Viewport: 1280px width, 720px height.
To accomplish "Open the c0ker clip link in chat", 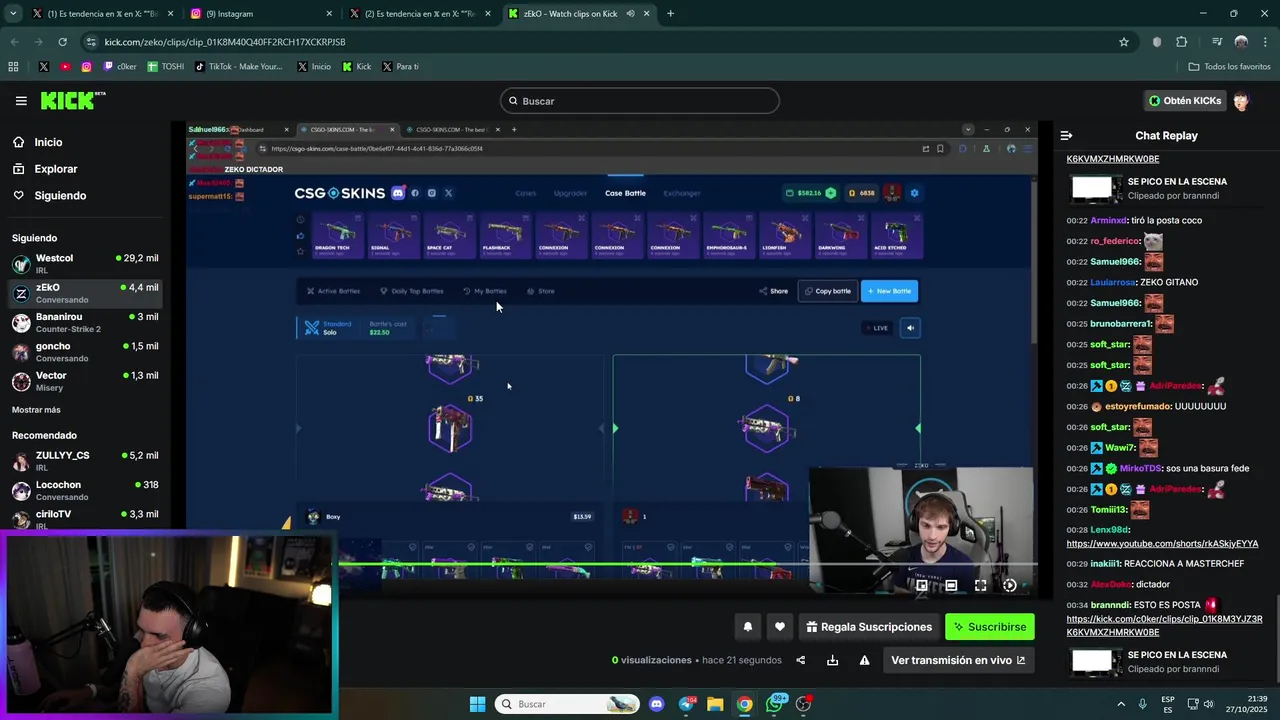I will [x=1164, y=626].
